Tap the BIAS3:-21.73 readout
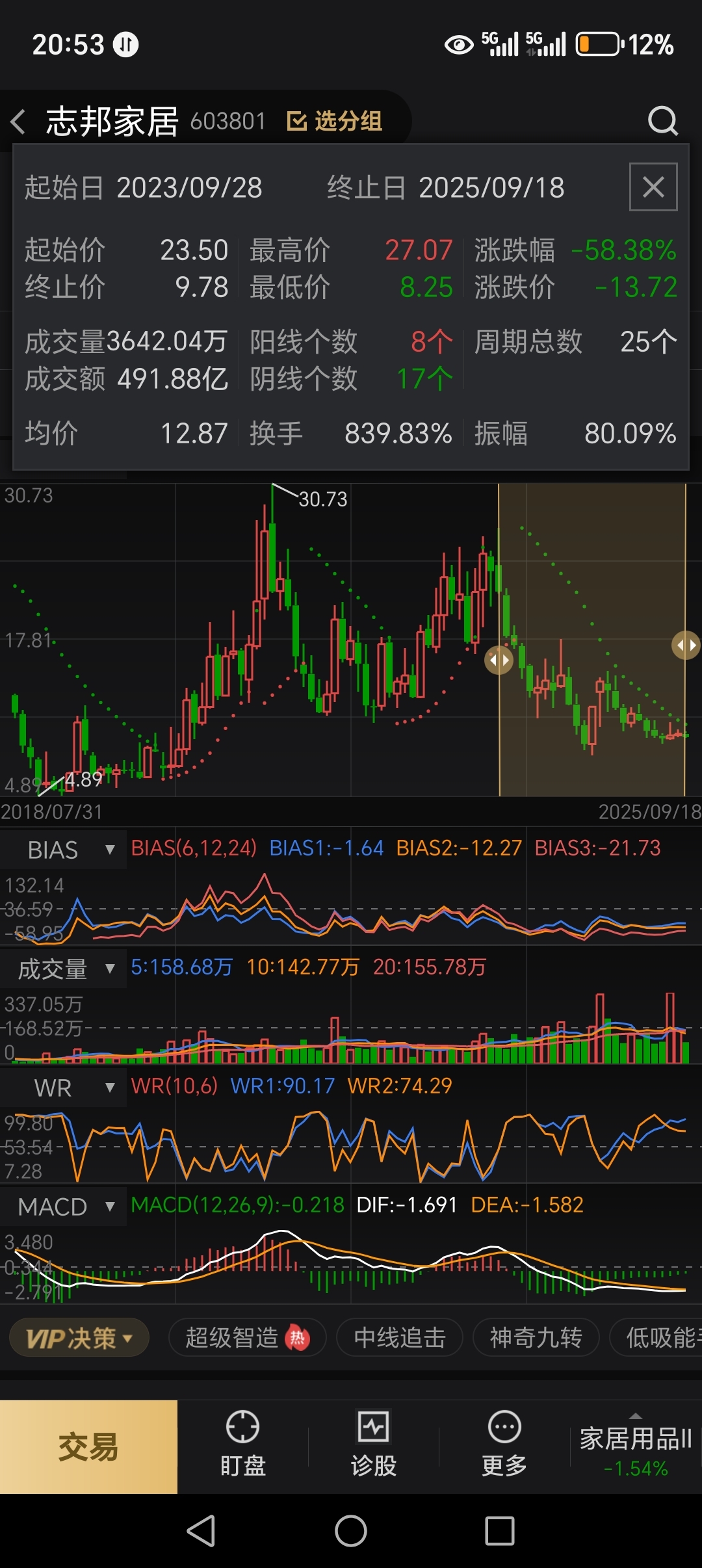 (597, 848)
